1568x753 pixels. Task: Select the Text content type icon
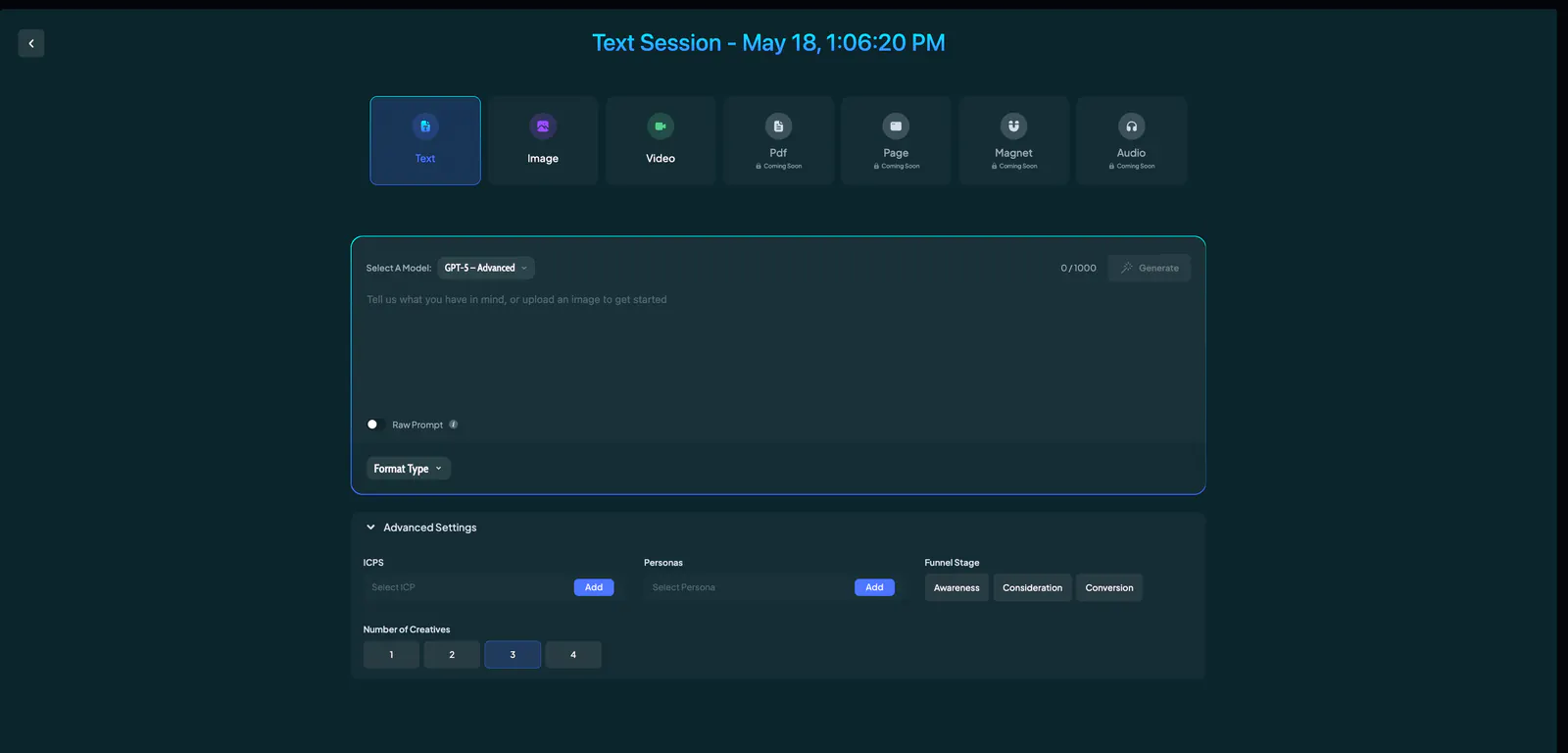tap(425, 126)
